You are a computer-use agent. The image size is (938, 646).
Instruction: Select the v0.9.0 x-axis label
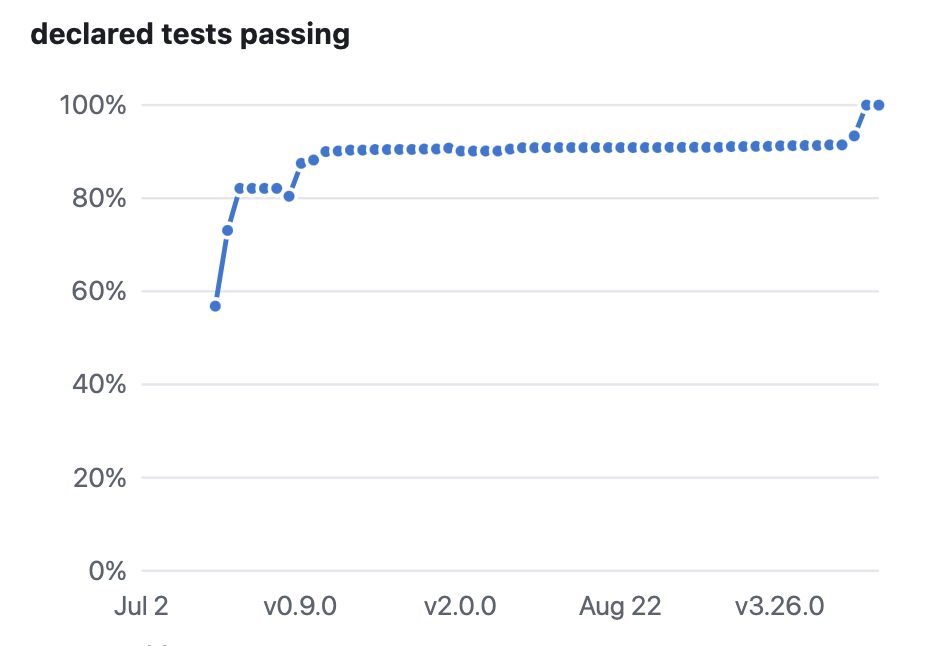(x=300, y=607)
